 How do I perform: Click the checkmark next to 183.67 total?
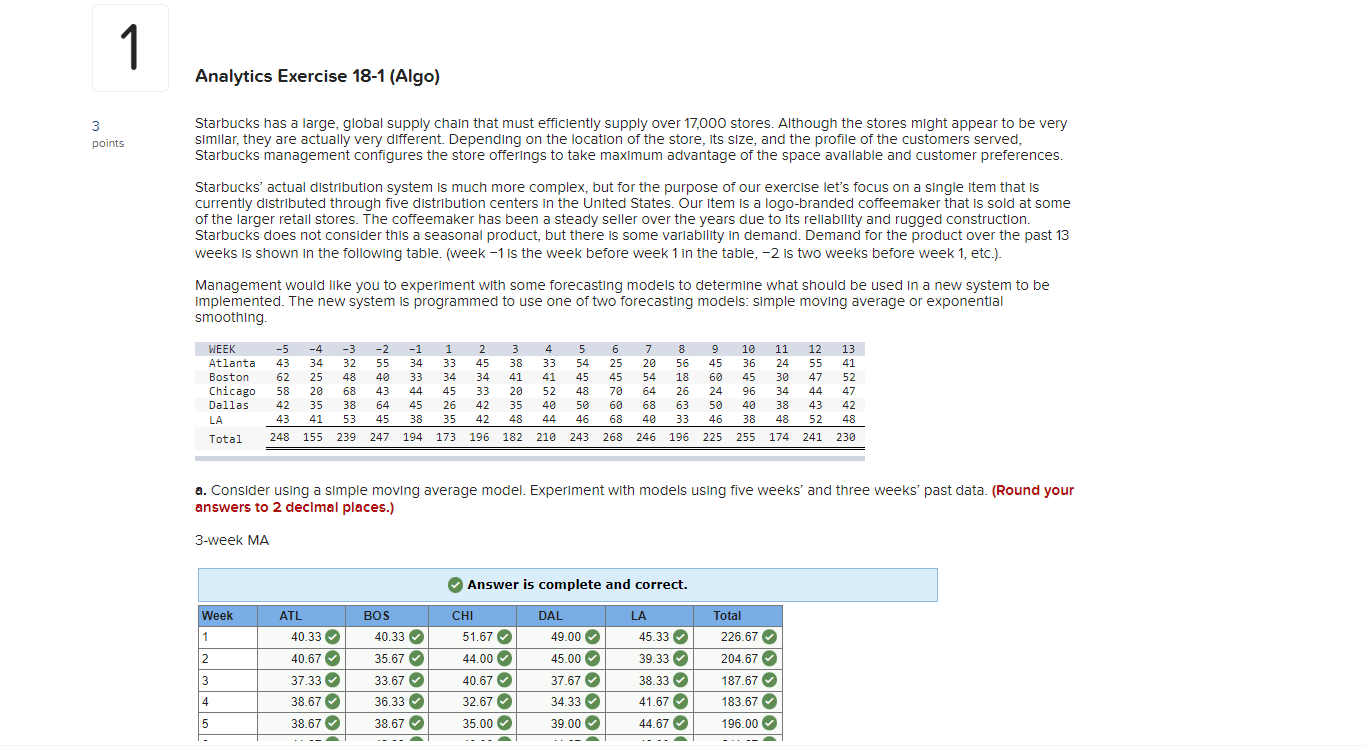coord(768,701)
